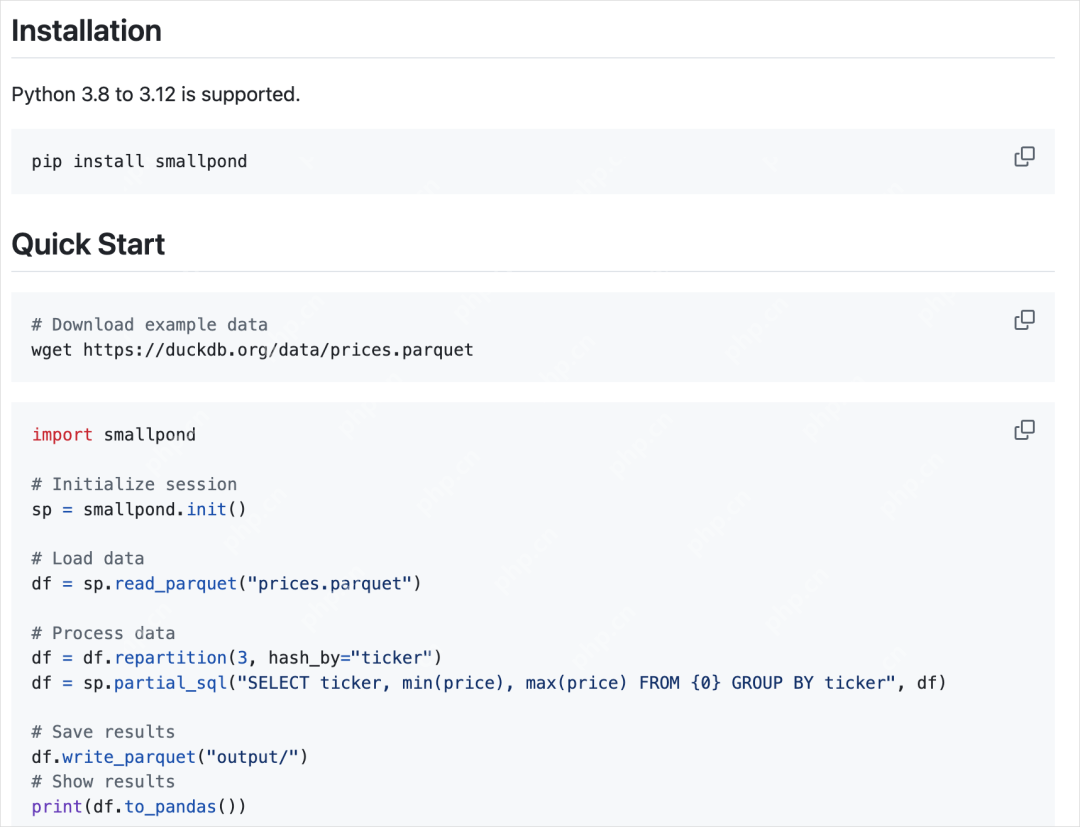
Task: Click the '# Process data' comment
Action: (103, 633)
